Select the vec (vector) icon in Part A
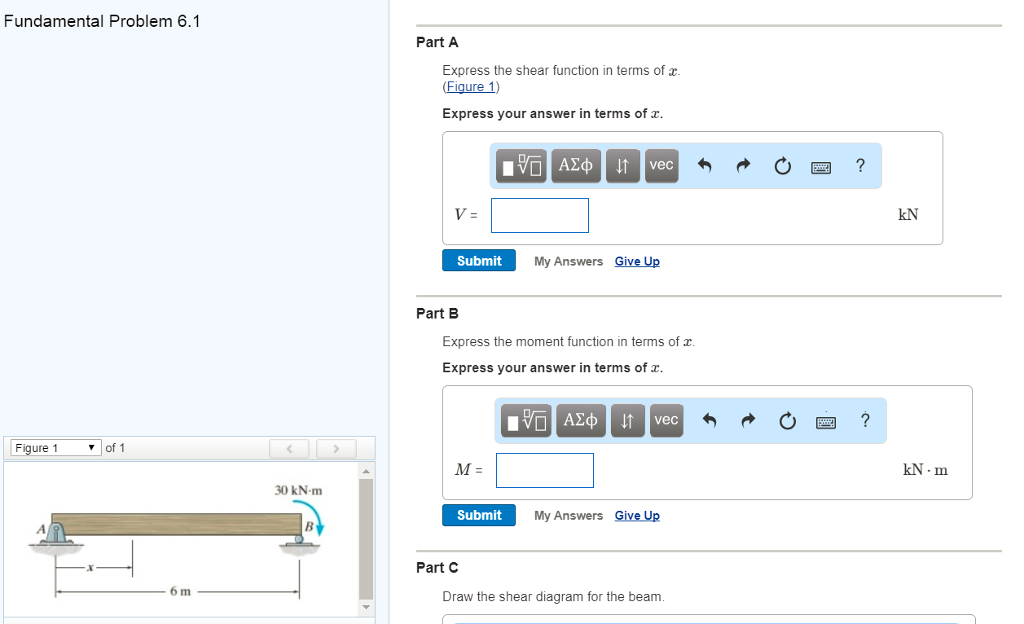Image resolution: width=1024 pixels, height=624 pixels. point(661,166)
